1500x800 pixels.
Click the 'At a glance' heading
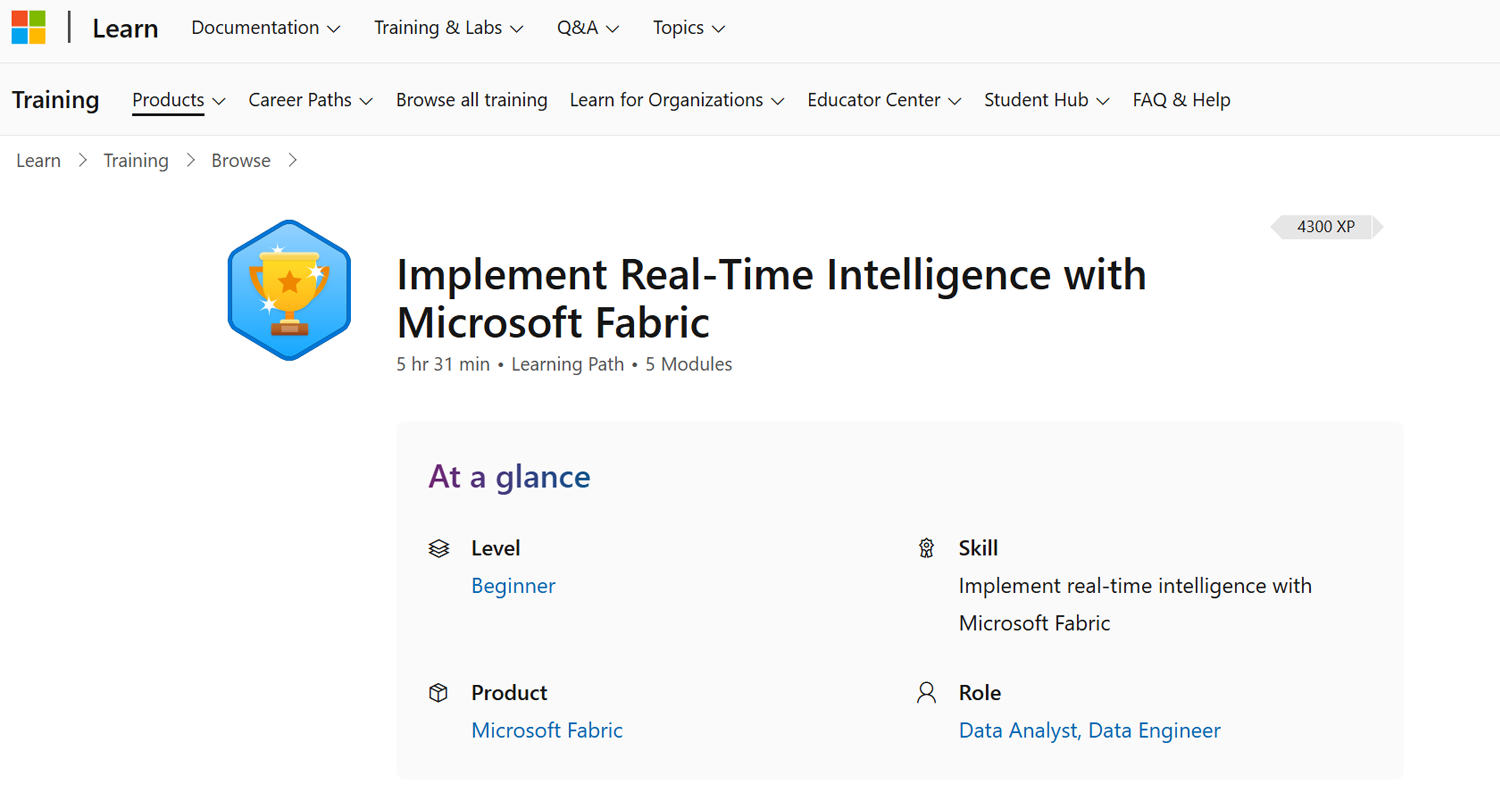point(509,476)
